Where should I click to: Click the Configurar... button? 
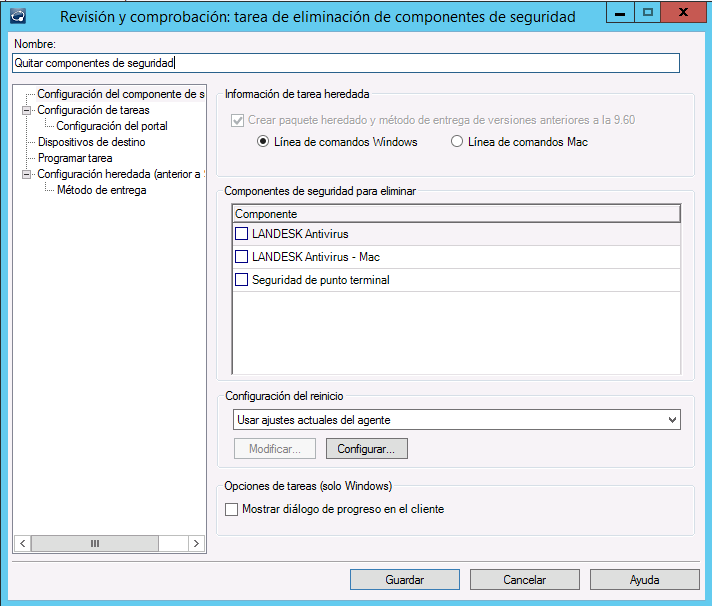coord(366,449)
